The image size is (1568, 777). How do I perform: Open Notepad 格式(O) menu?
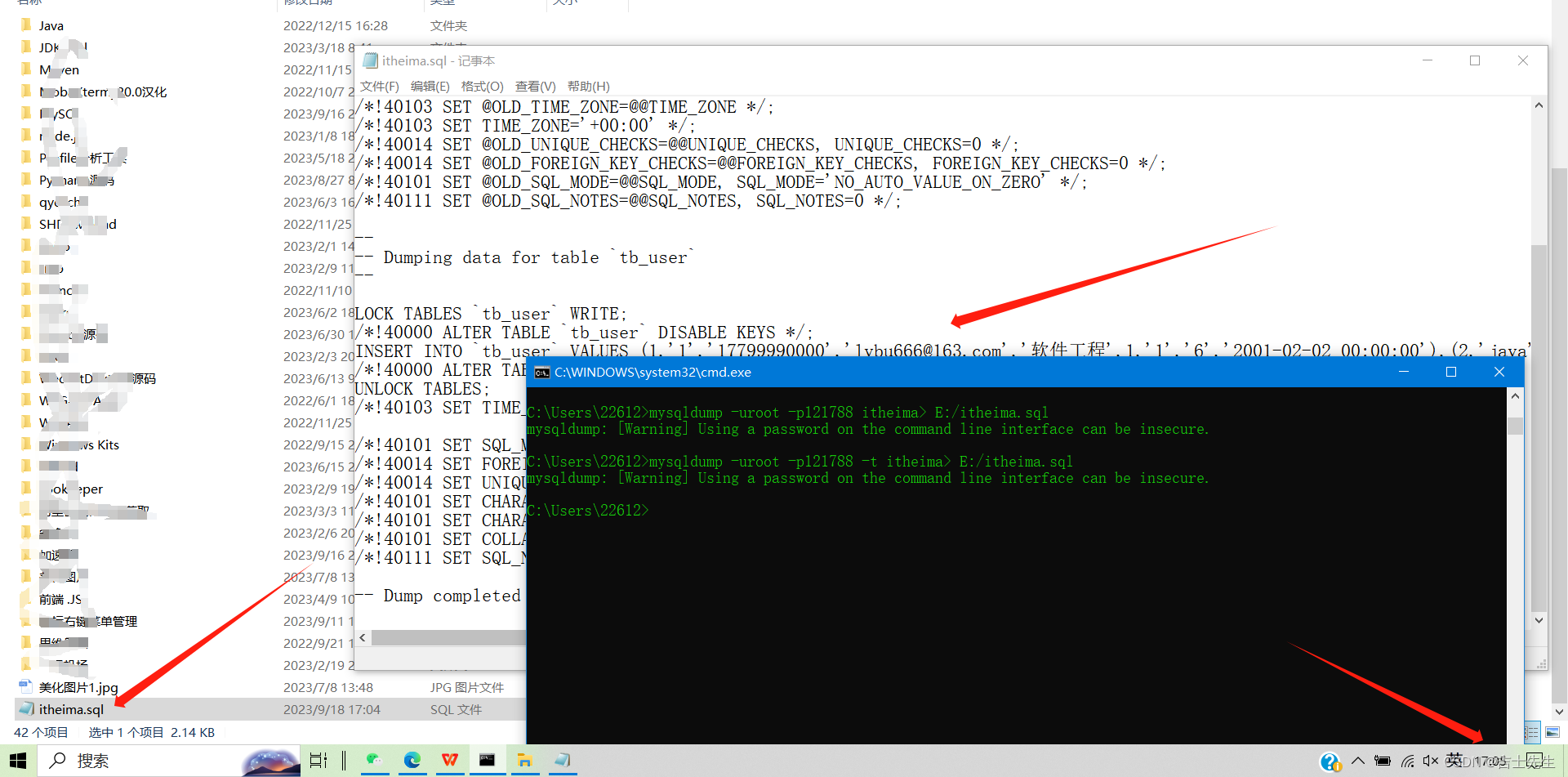(482, 87)
